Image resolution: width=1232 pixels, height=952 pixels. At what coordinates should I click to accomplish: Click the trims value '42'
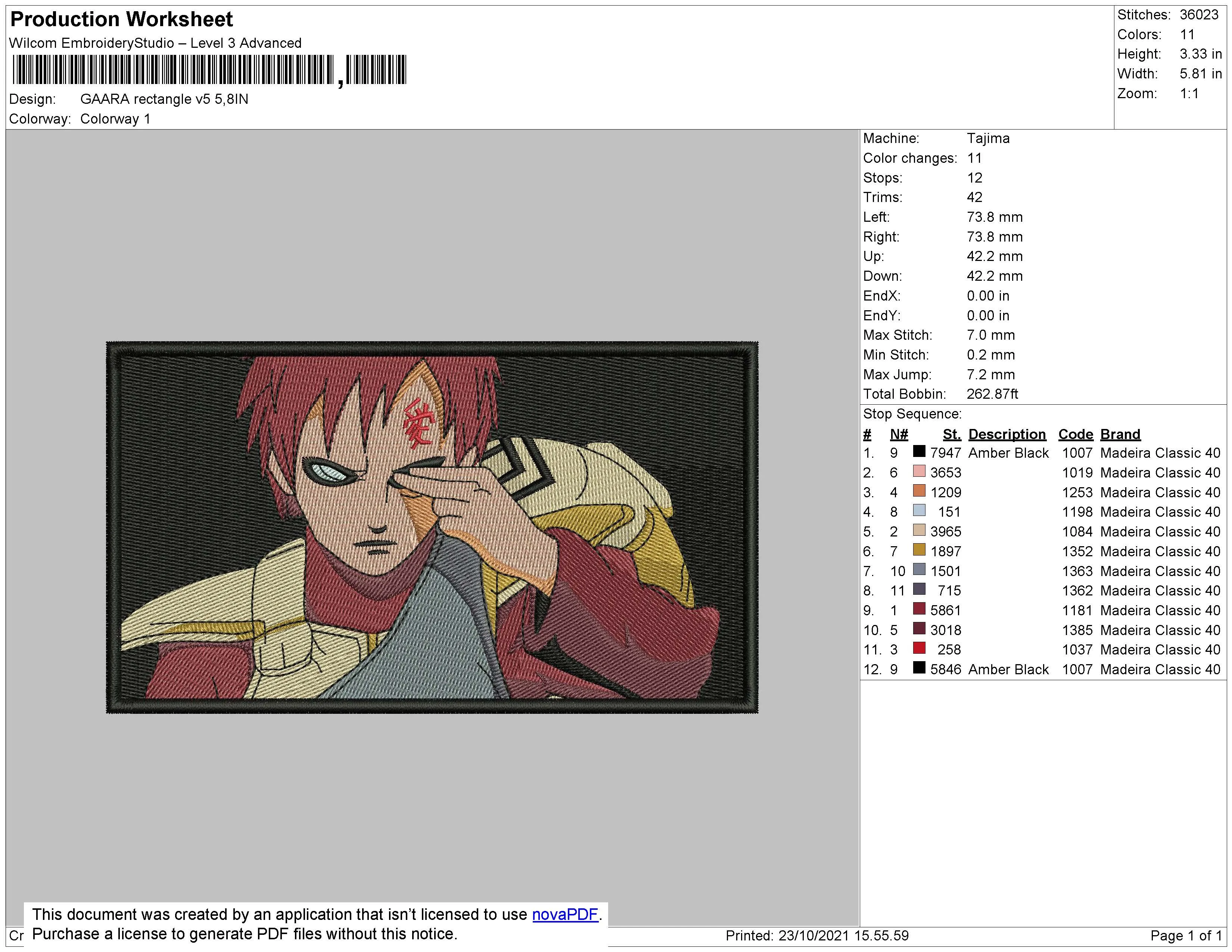(x=974, y=197)
